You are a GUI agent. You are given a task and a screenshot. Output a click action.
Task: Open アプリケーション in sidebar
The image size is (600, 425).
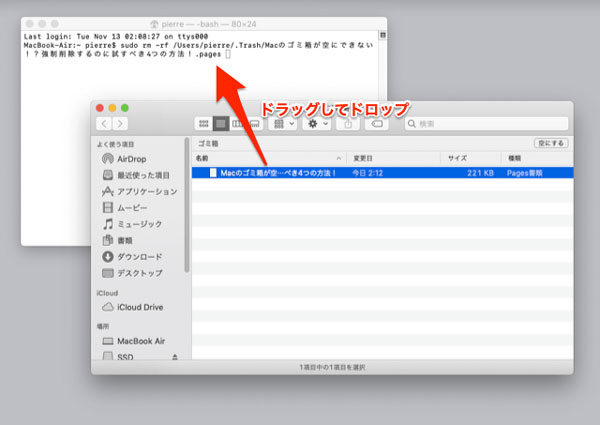(x=140, y=191)
